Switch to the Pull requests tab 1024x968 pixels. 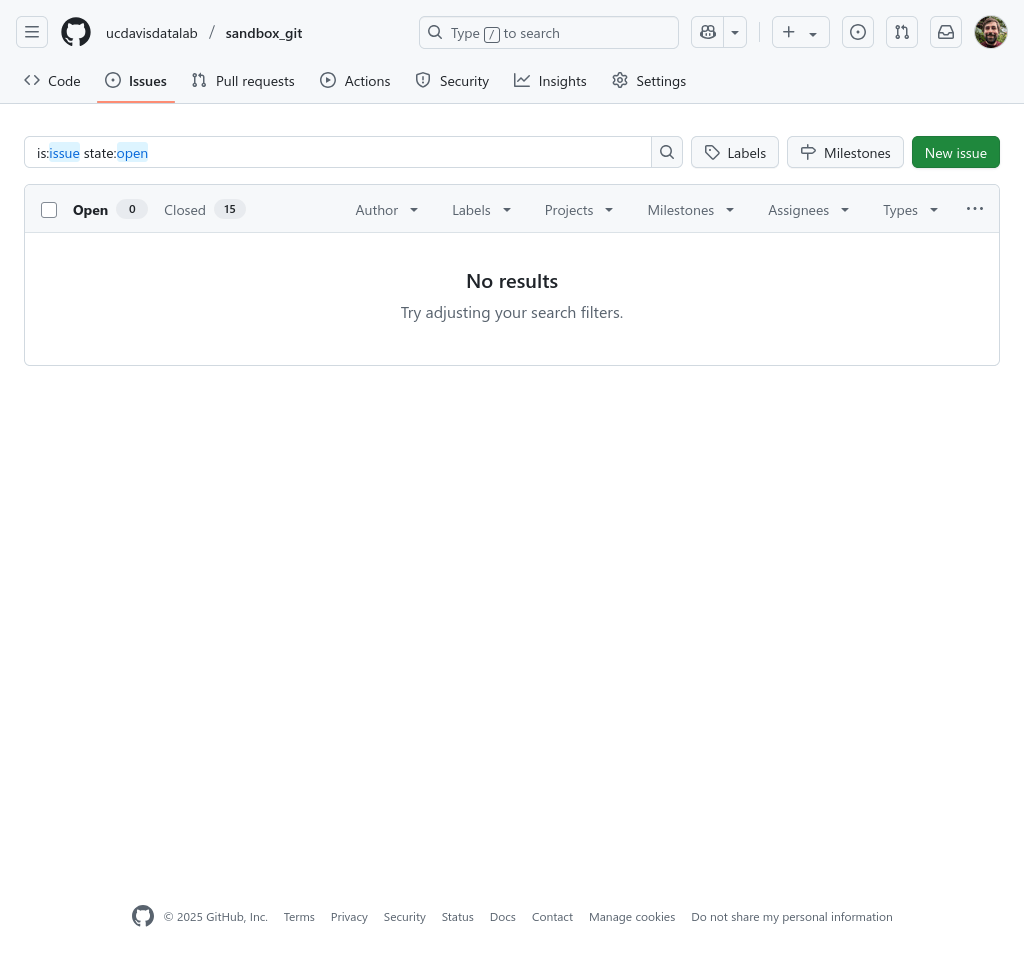pyautogui.click(x=243, y=81)
